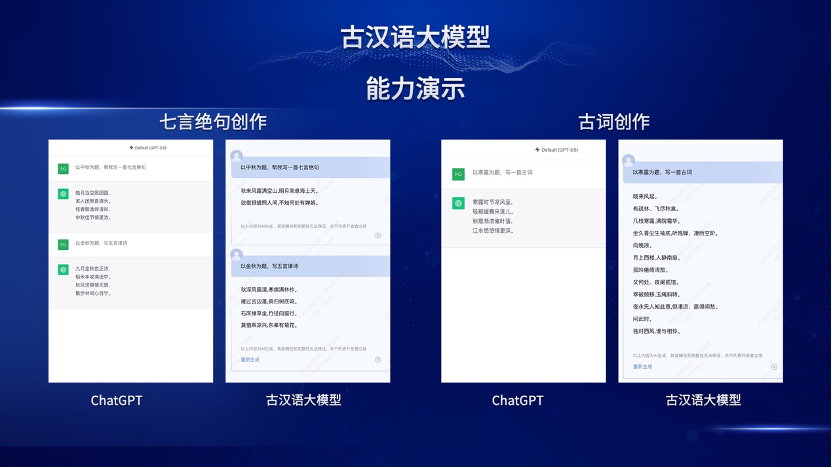Click green user avatar beside 以寒露为题 in ChatGPT
The width and height of the screenshot is (832, 468).
(458, 173)
